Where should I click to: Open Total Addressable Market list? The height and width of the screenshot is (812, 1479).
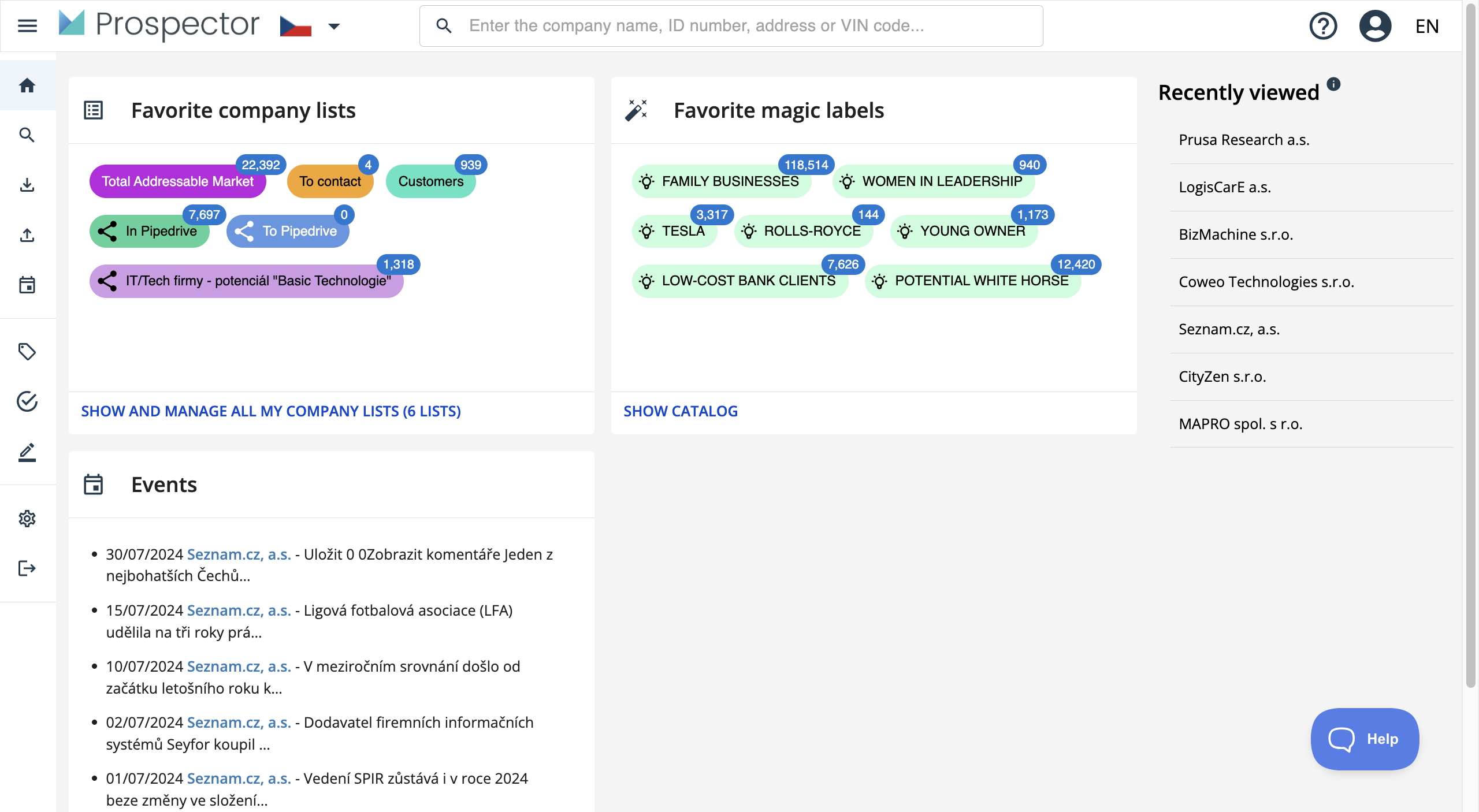(x=177, y=181)
